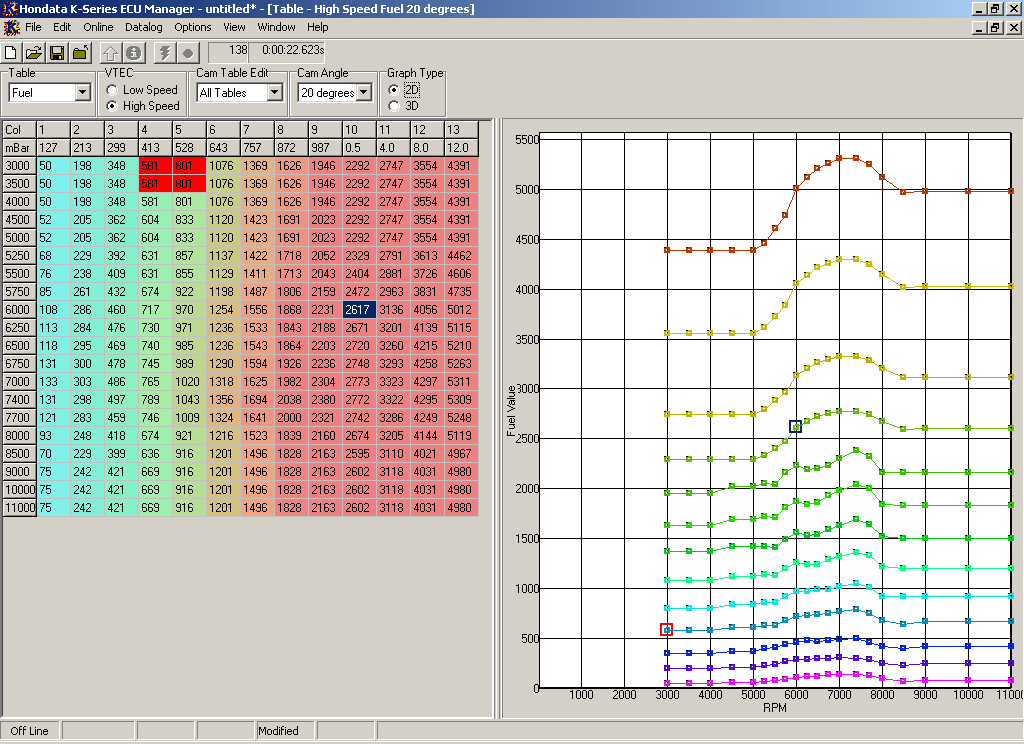1024x744 pixels.
Task: Click the upload arrow toolbar icon
Action: pyautogui.click(x=111, y=53)
